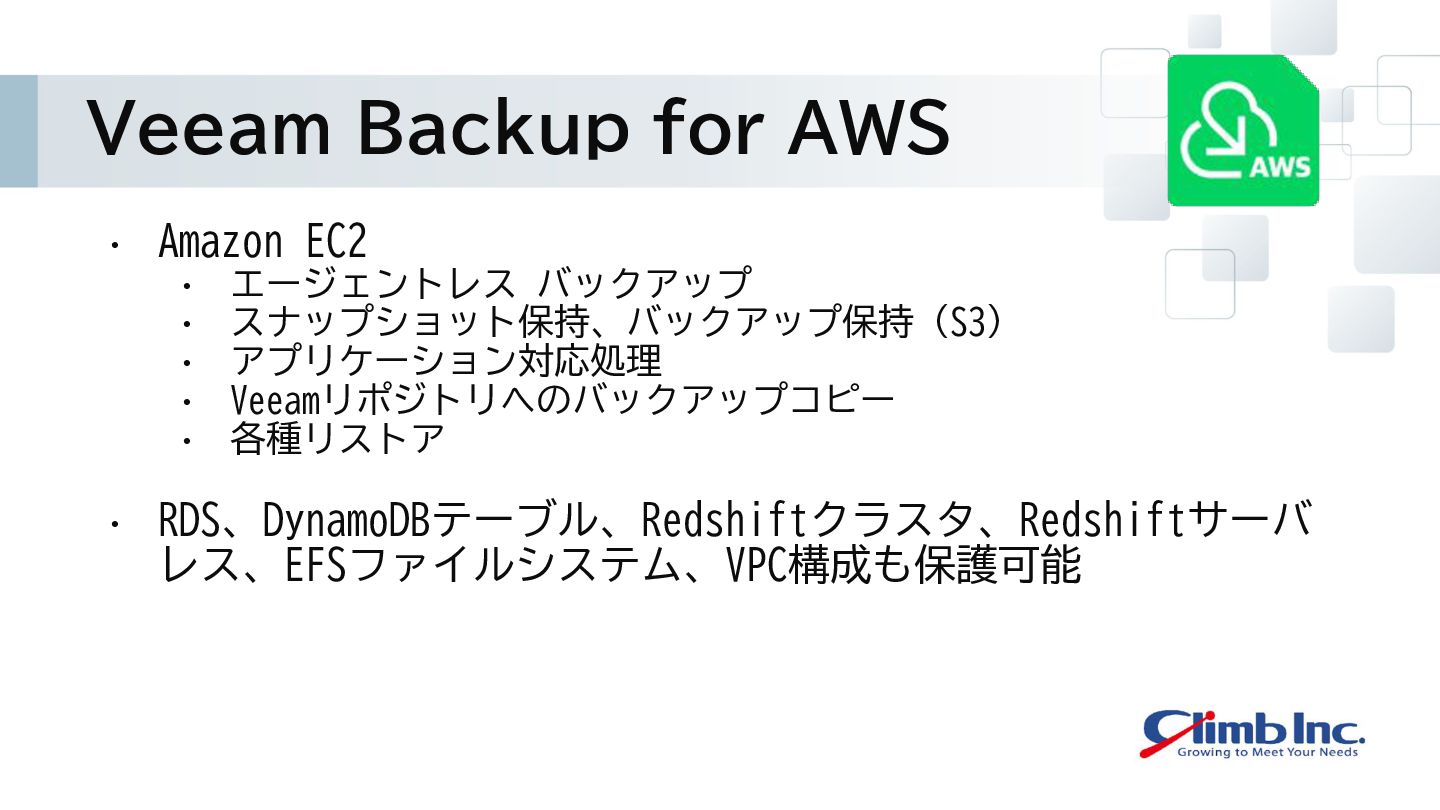Image resolution: width=1440 pixels, height=810 pixels.
Task: Click the Climb Inc. logo
Action: click(x=1253, y=733)
